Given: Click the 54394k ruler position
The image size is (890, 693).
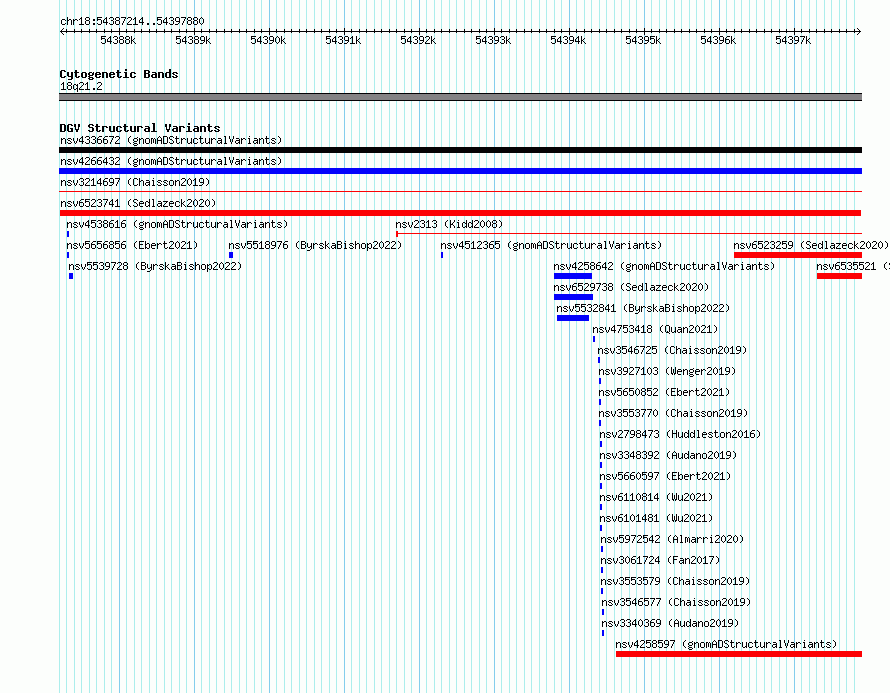Looking at the screenshot, I should (568, 40).
